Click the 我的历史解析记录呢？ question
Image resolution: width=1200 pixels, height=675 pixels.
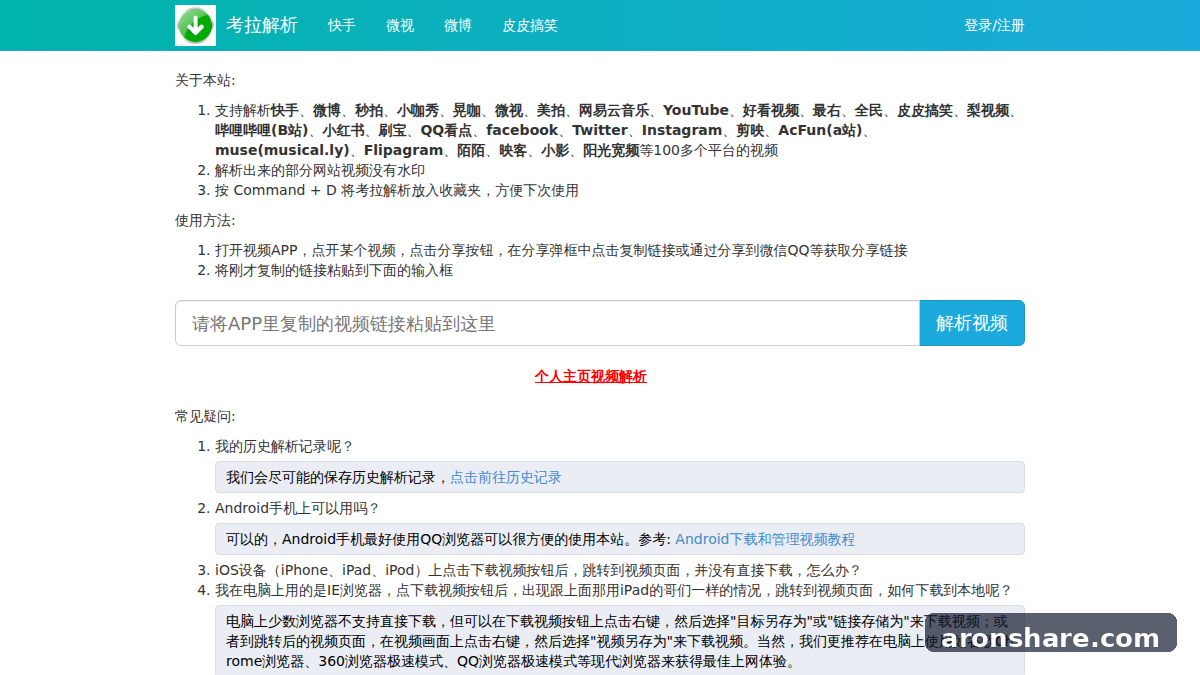pos(285,446)
